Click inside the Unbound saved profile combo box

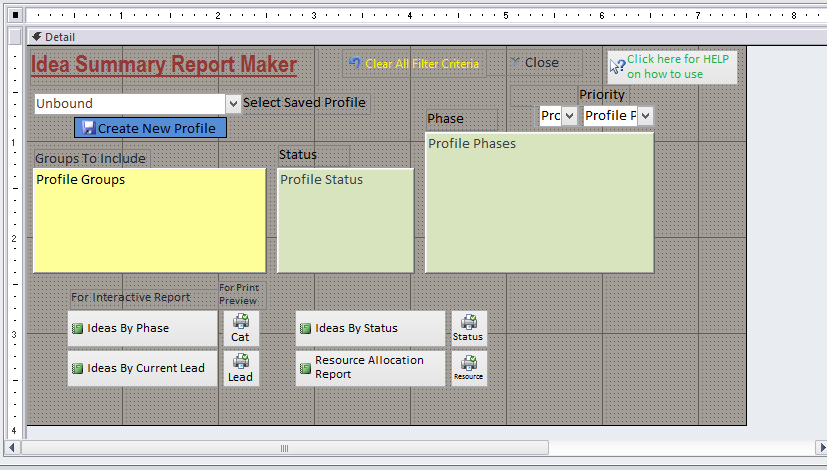(x=130, y=103)
